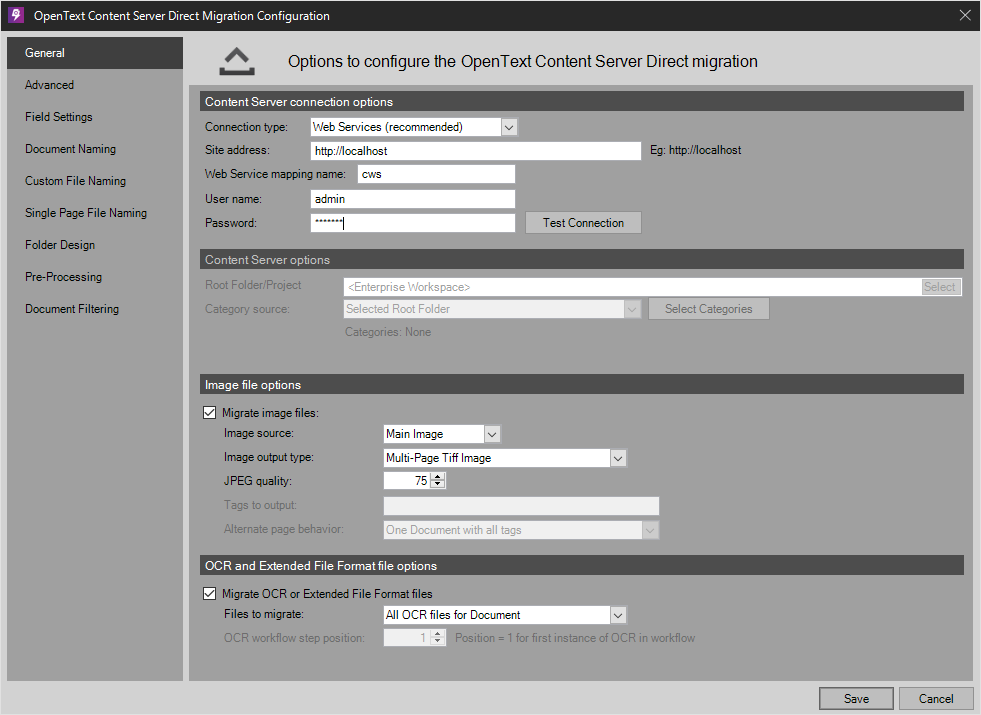
Task: Click the 'OCR and Extended File Format file options' header
Action: pos(582,565)
